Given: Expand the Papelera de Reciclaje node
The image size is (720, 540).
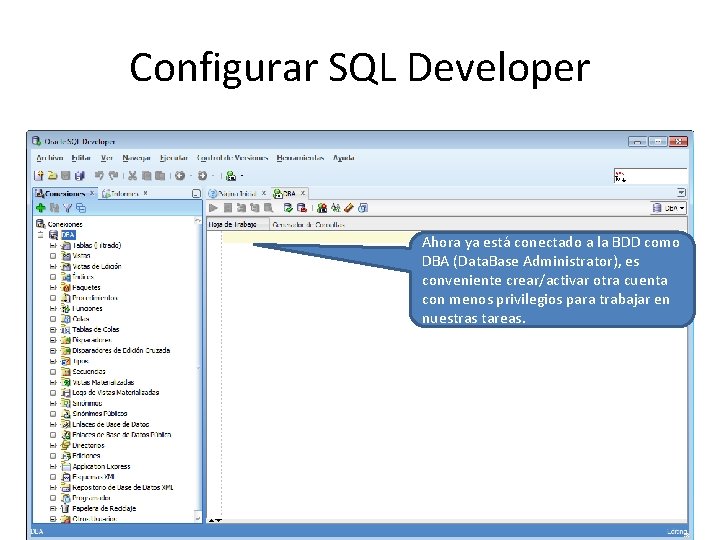Looking at the screenshot, I should click(53, 508).
